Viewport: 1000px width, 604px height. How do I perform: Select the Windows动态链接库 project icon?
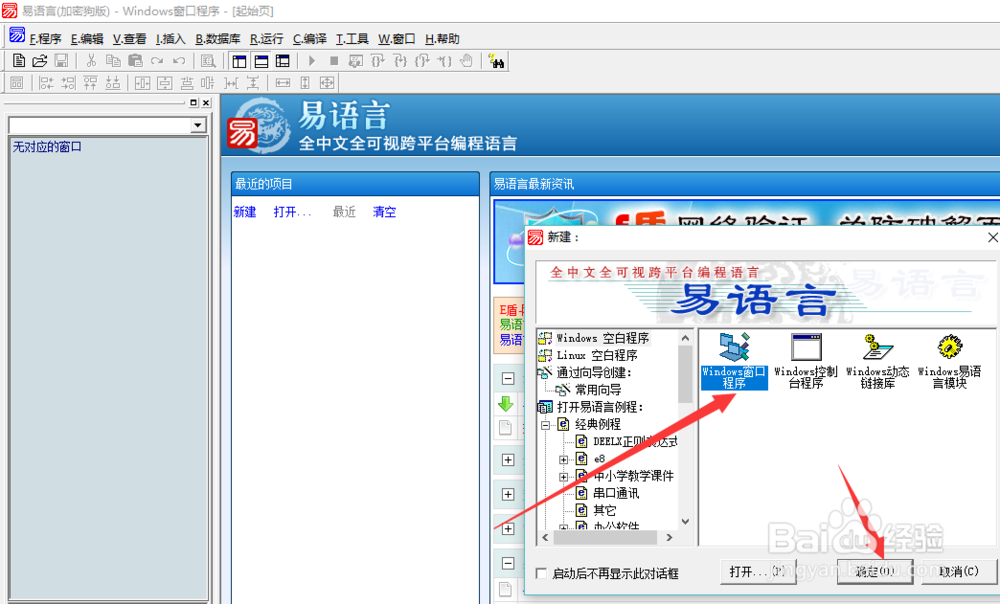click(x=878, y=360)
